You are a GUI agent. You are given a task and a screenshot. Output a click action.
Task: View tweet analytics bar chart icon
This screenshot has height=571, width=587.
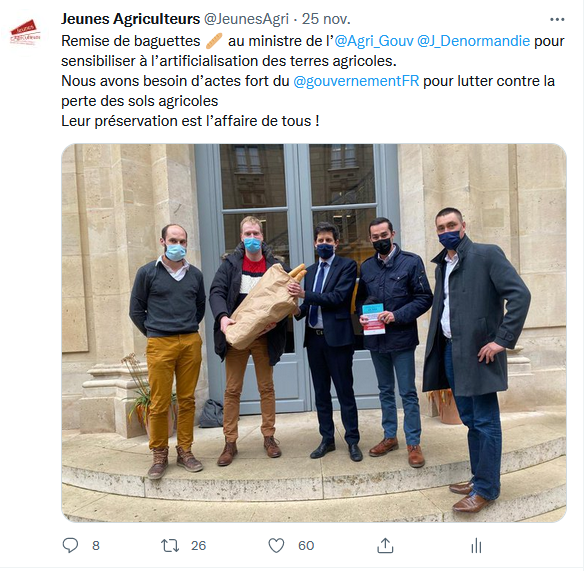pos(476,546)
